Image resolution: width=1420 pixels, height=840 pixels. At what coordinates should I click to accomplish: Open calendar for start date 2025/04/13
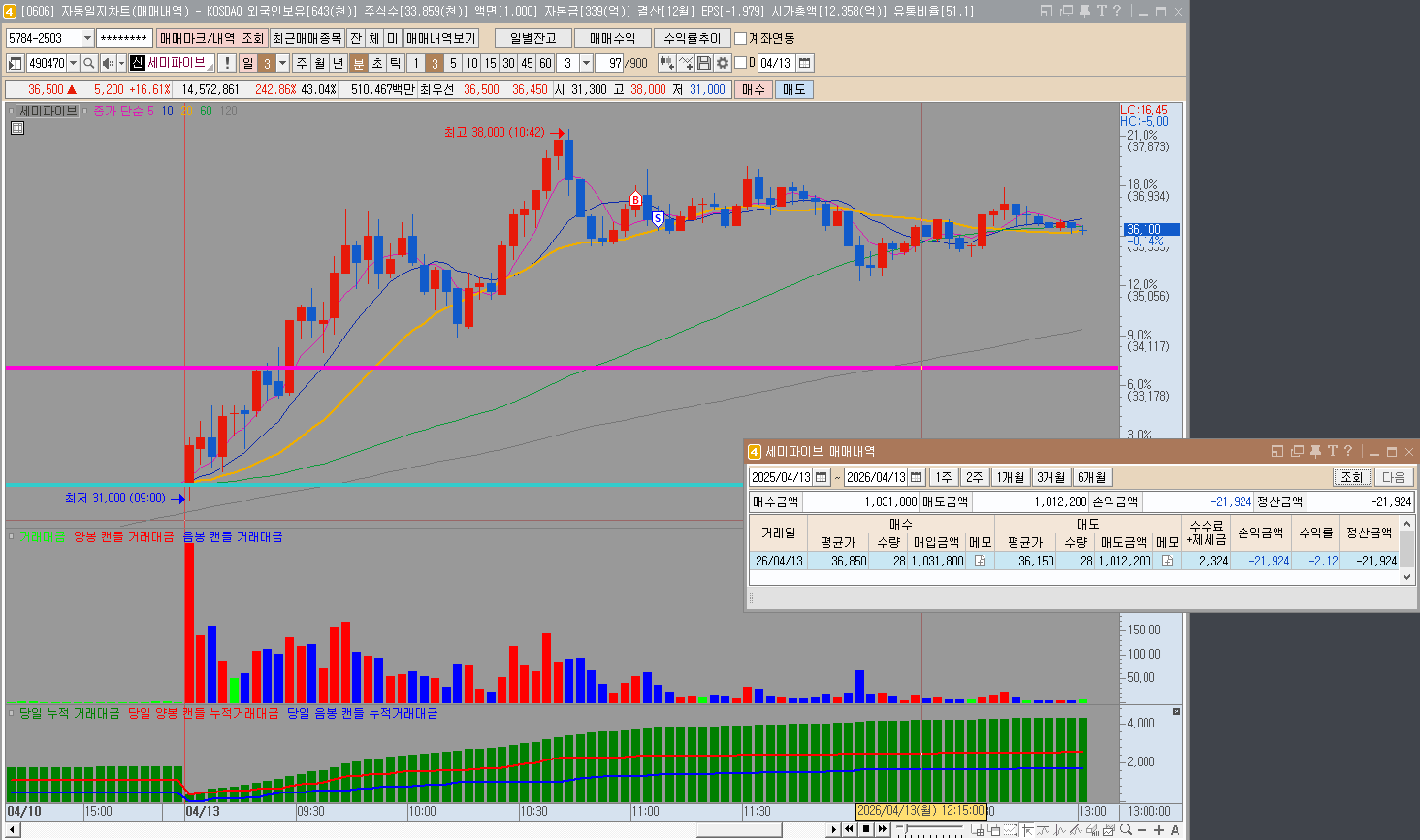(822, 477)
